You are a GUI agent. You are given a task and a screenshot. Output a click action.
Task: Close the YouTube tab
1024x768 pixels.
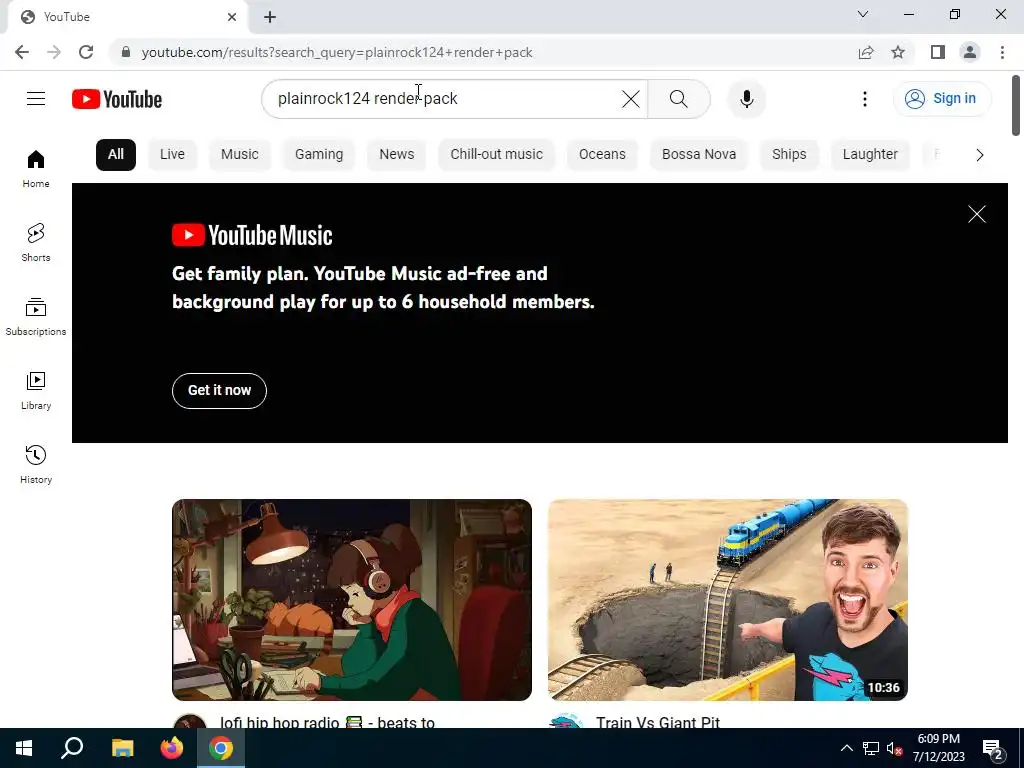coord(232,17)
